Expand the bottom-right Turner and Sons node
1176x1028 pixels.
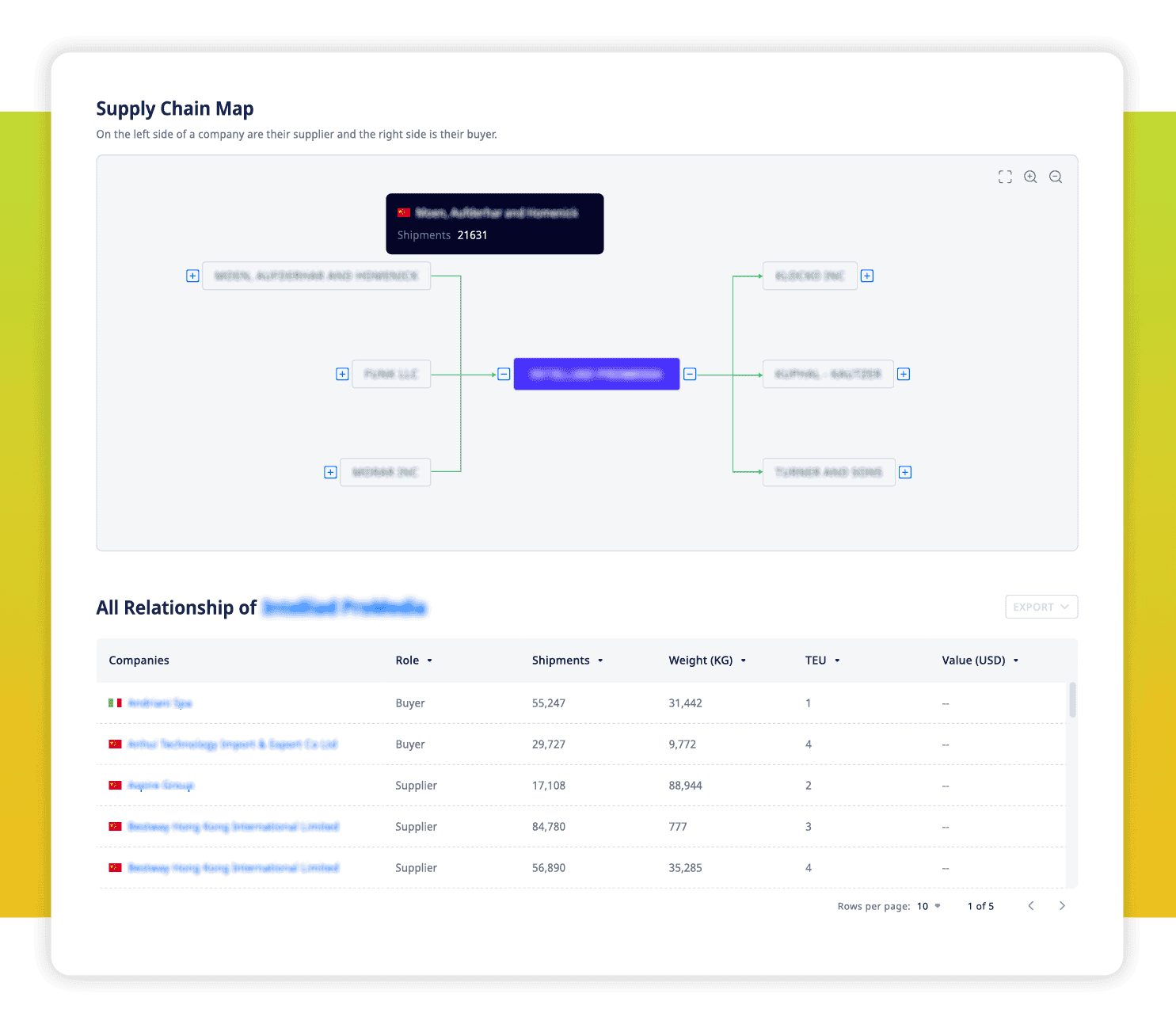tap(905, 472)
